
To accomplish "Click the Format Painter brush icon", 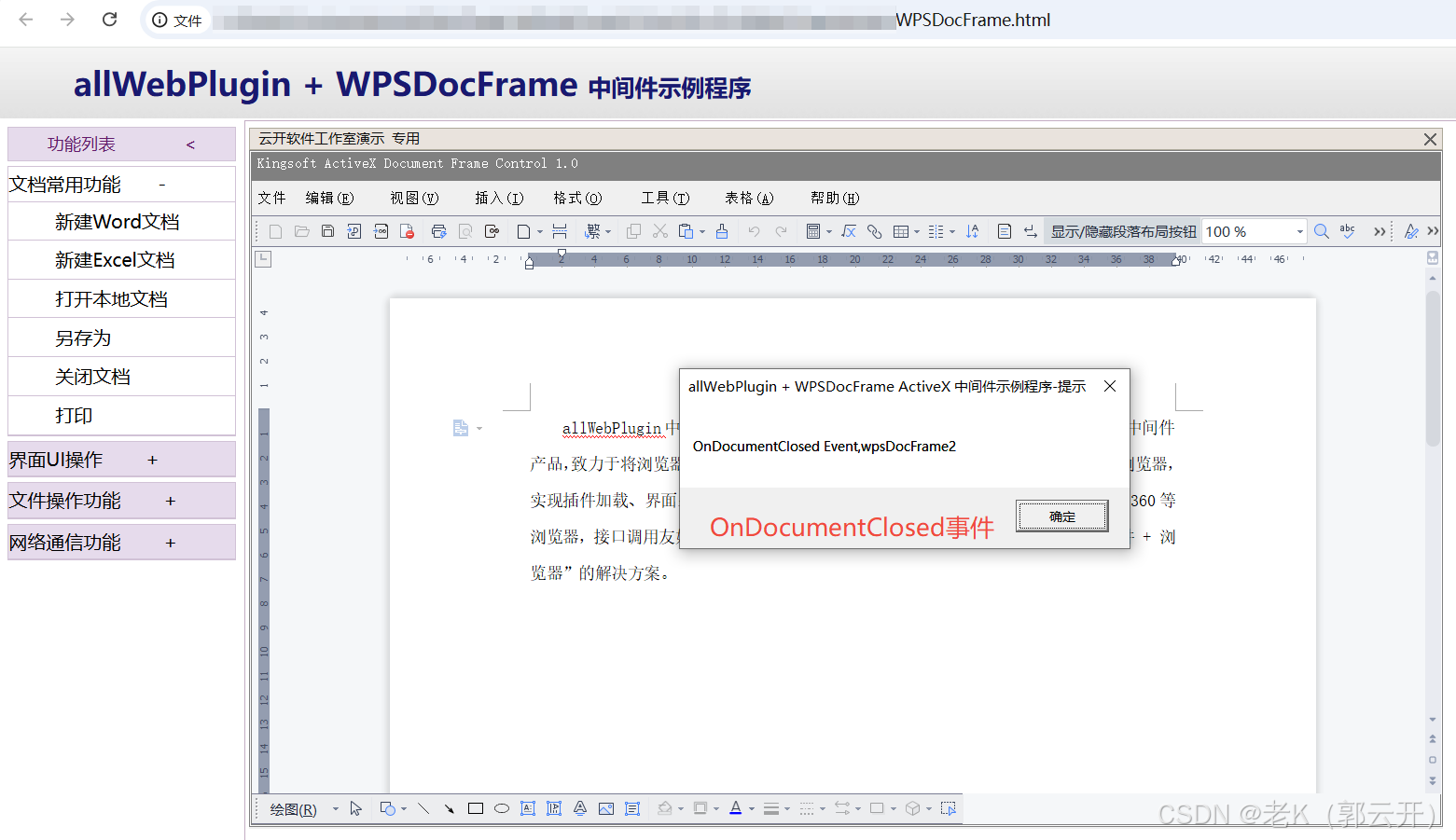I will click(x=722, y=231).
